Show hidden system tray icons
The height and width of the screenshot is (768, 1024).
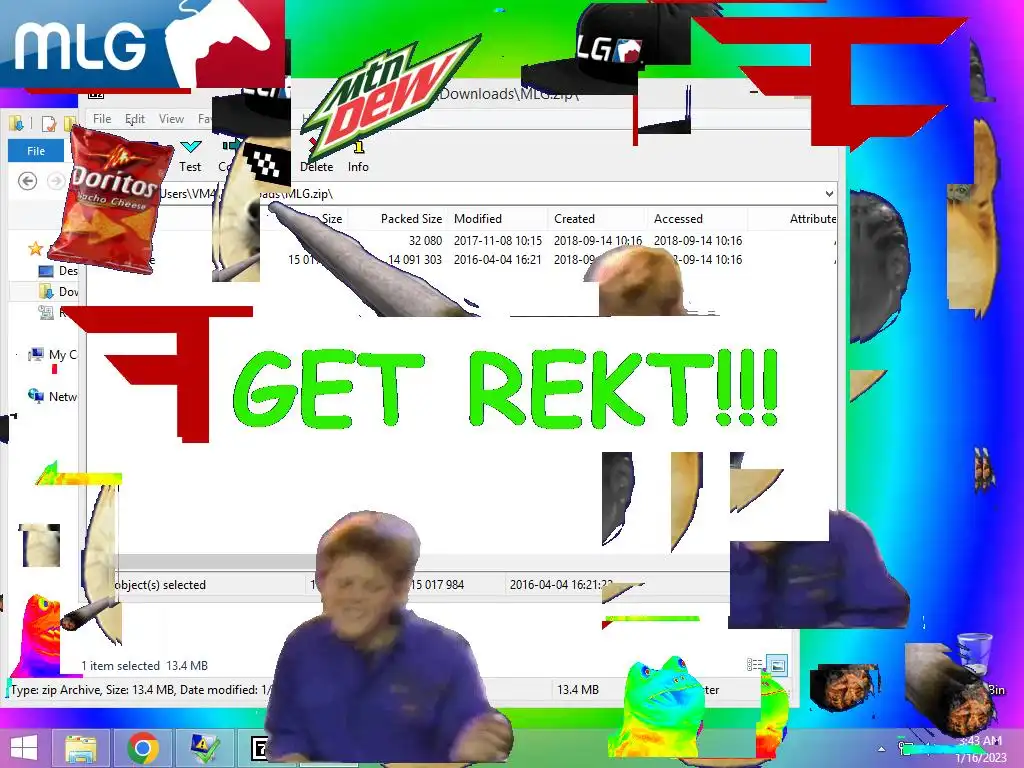point(882,749)
